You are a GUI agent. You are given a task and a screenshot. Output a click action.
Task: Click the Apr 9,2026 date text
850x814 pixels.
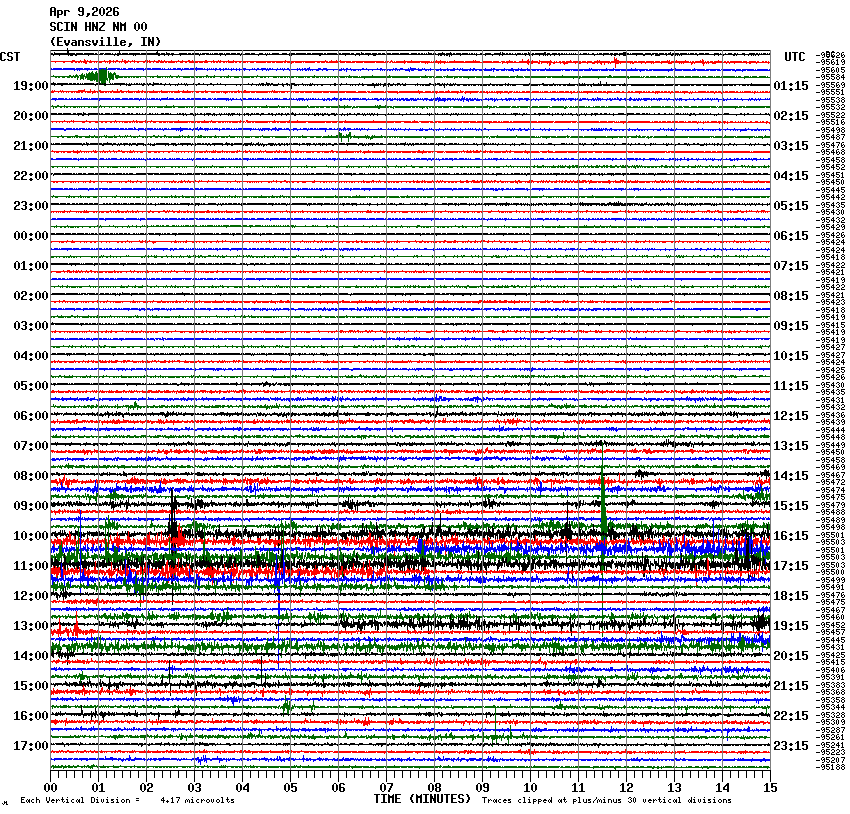83,12
